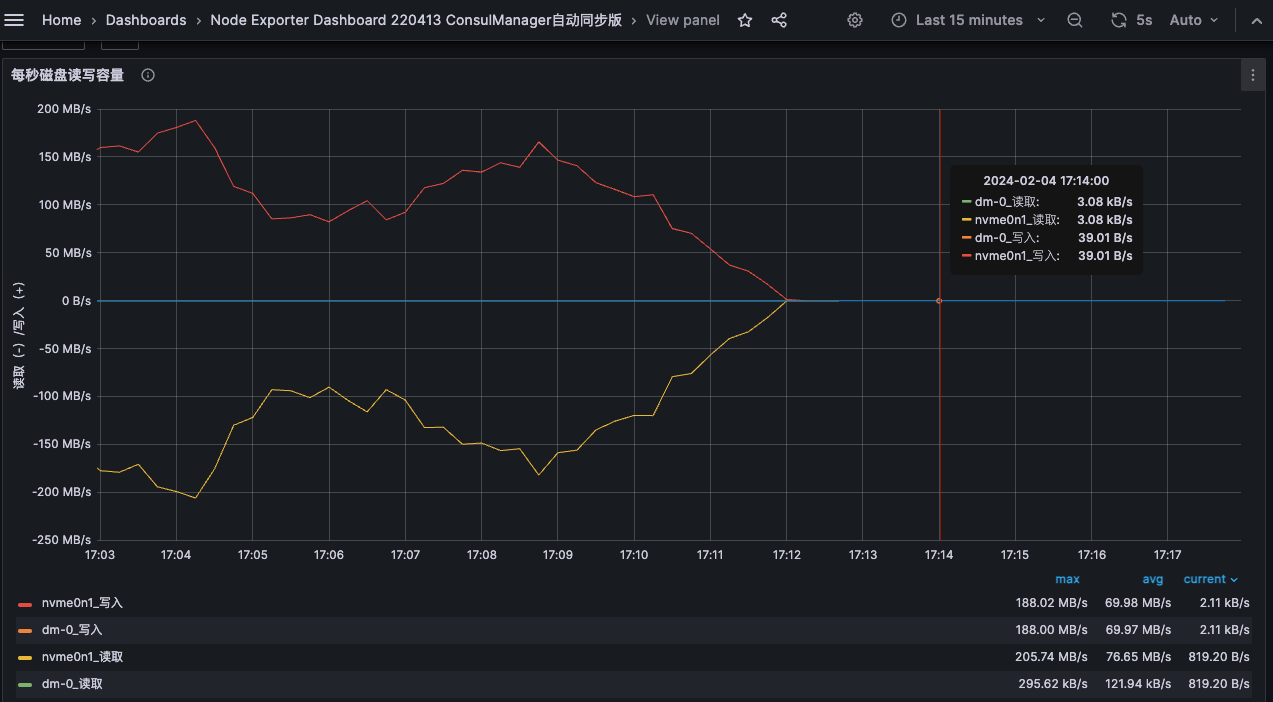Select the 5s refresh interval label
The height and width of the screenshot is (702, 1273).
coord(1144,20)
